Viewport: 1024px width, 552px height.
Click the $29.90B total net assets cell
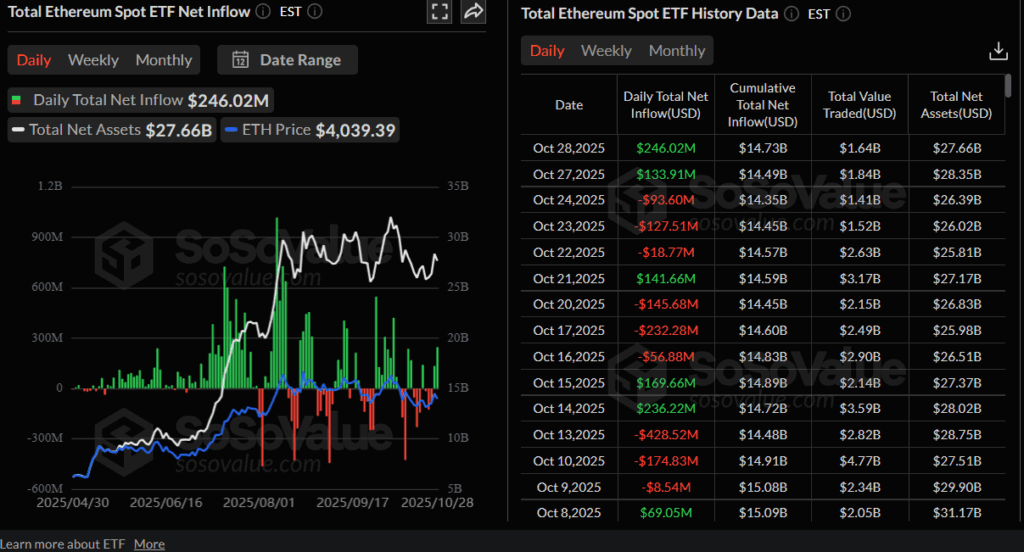tap(957, 487)
